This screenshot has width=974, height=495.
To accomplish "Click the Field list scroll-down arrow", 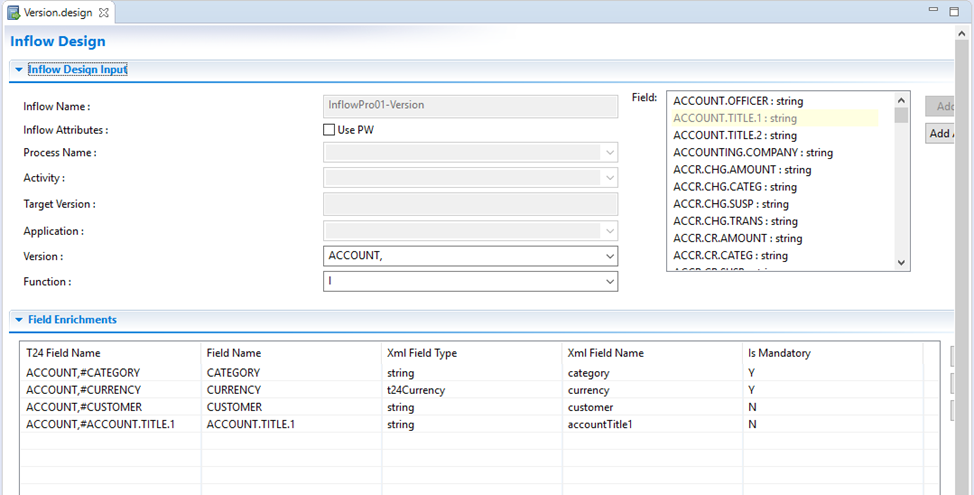I will (901, 263).
